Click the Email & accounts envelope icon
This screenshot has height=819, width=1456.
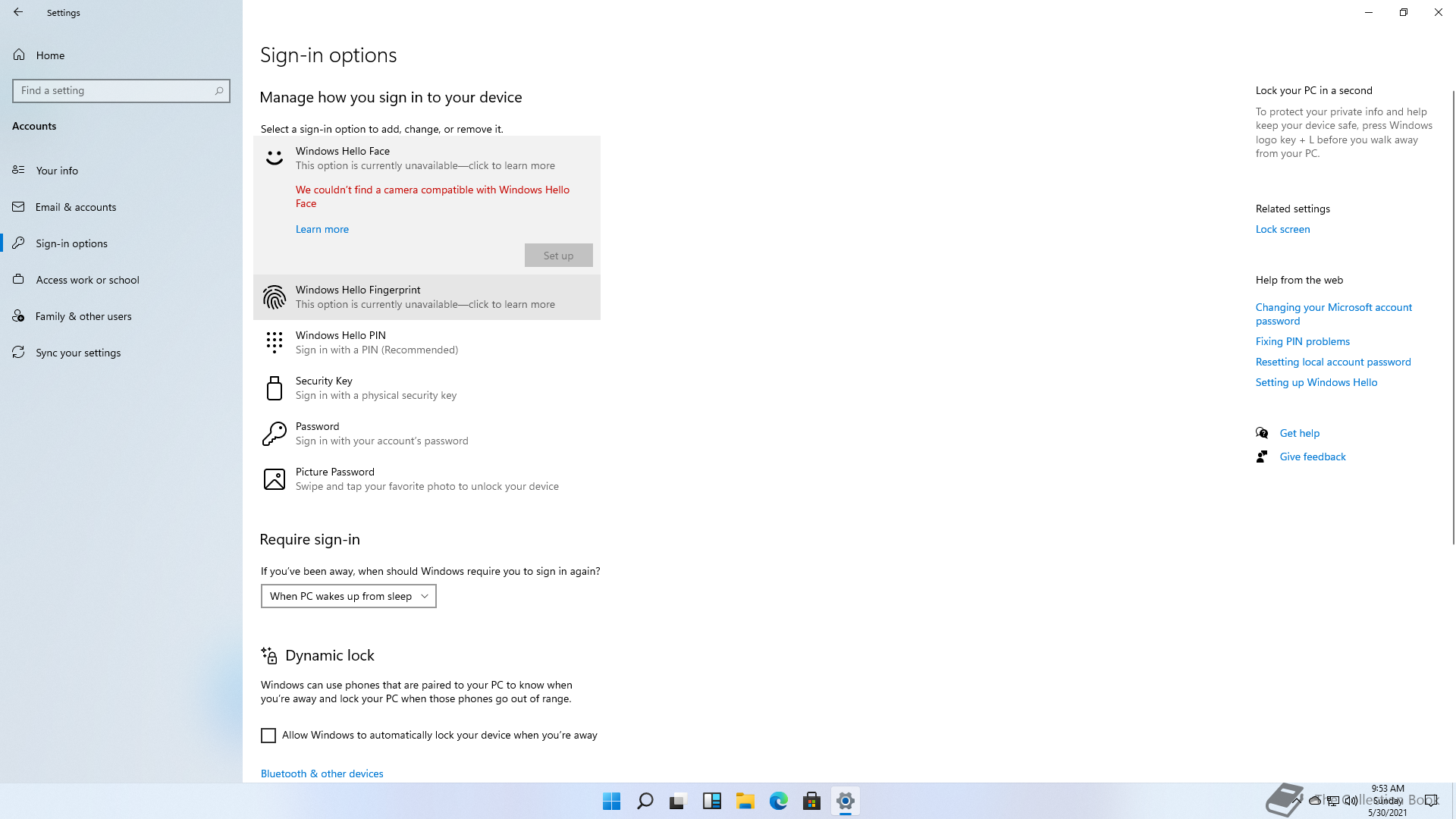pos(18,206)
